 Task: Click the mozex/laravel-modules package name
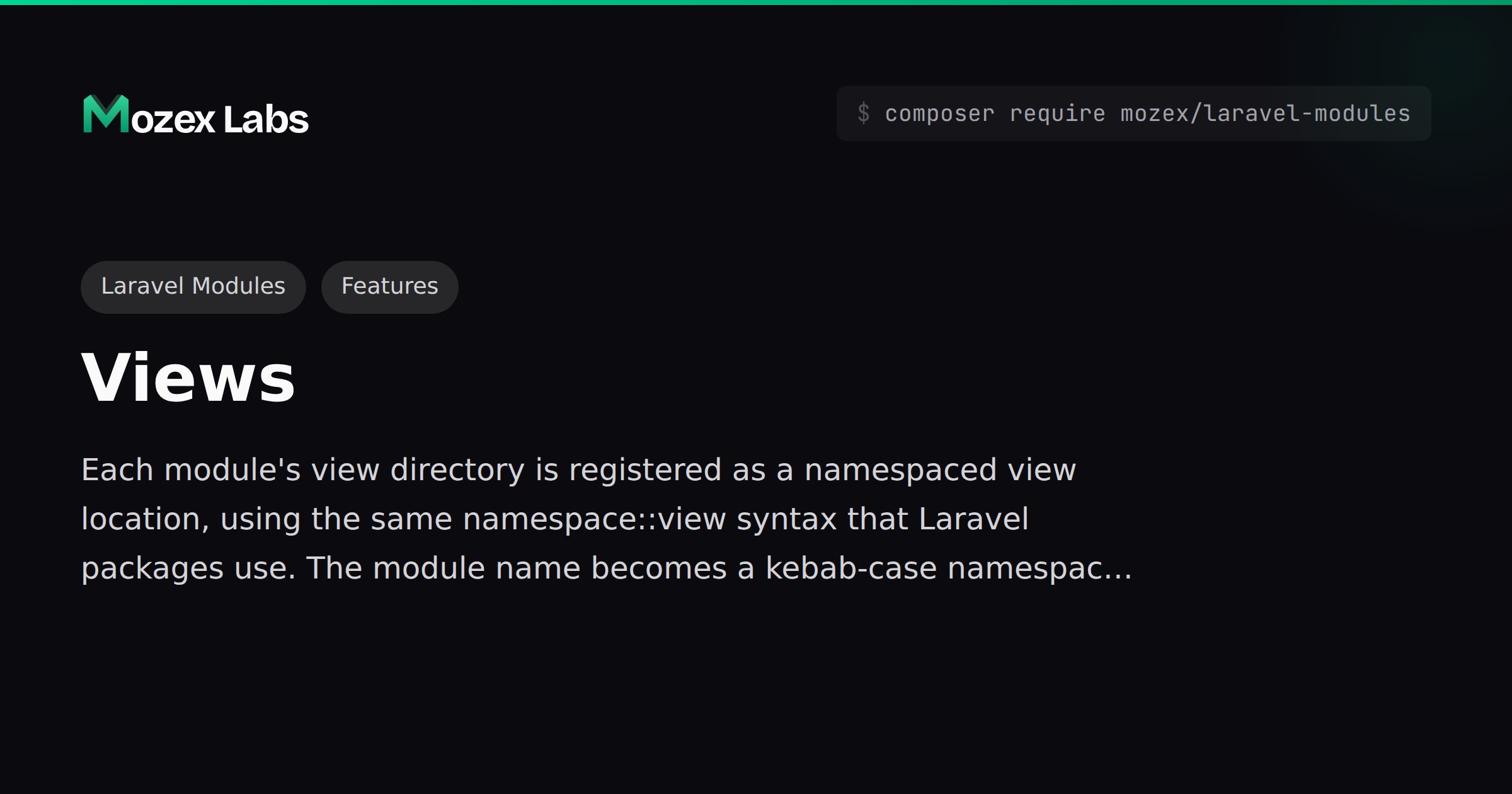[x=1265, y=113]
